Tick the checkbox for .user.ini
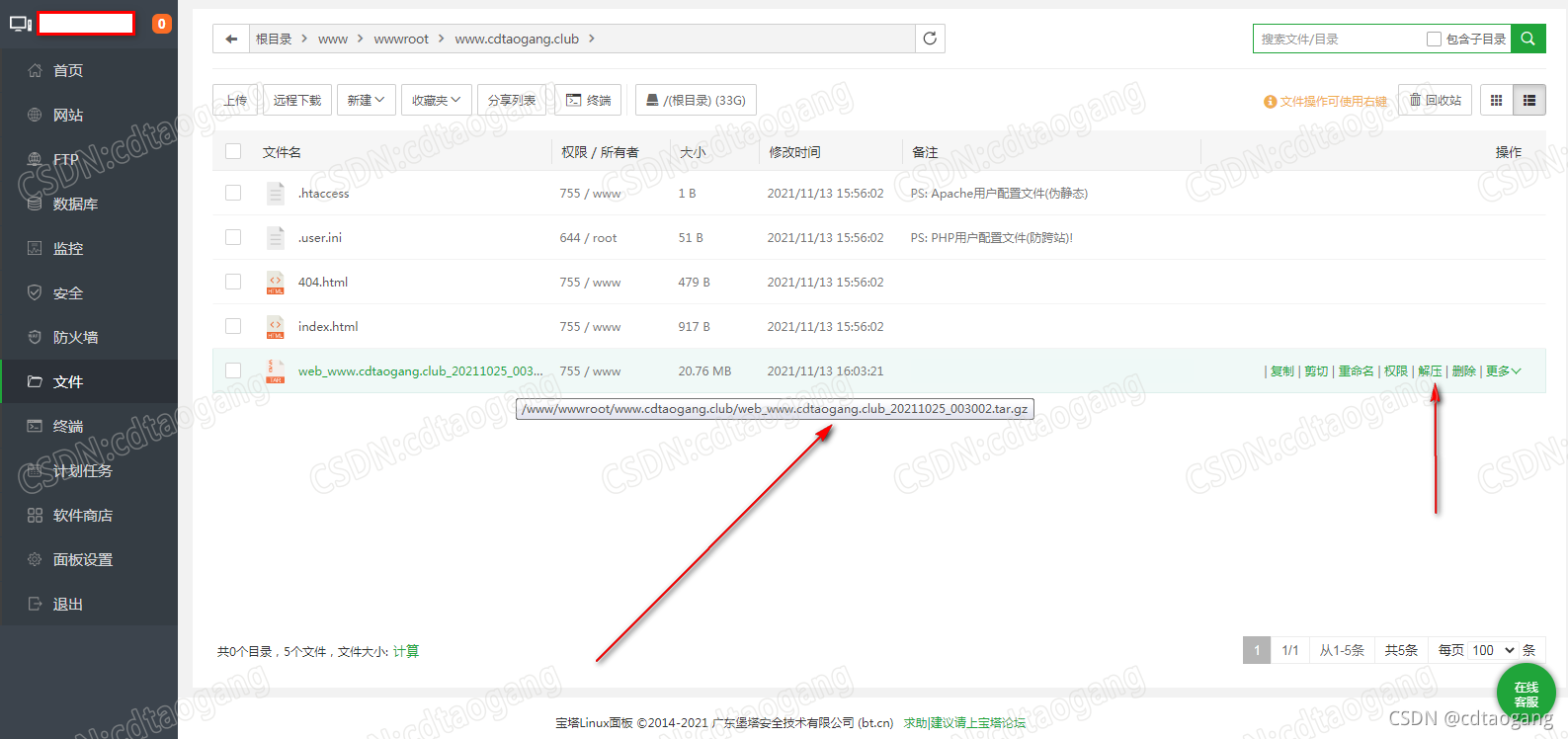This screenshot has height=739, width=1568. click(233, 237)
